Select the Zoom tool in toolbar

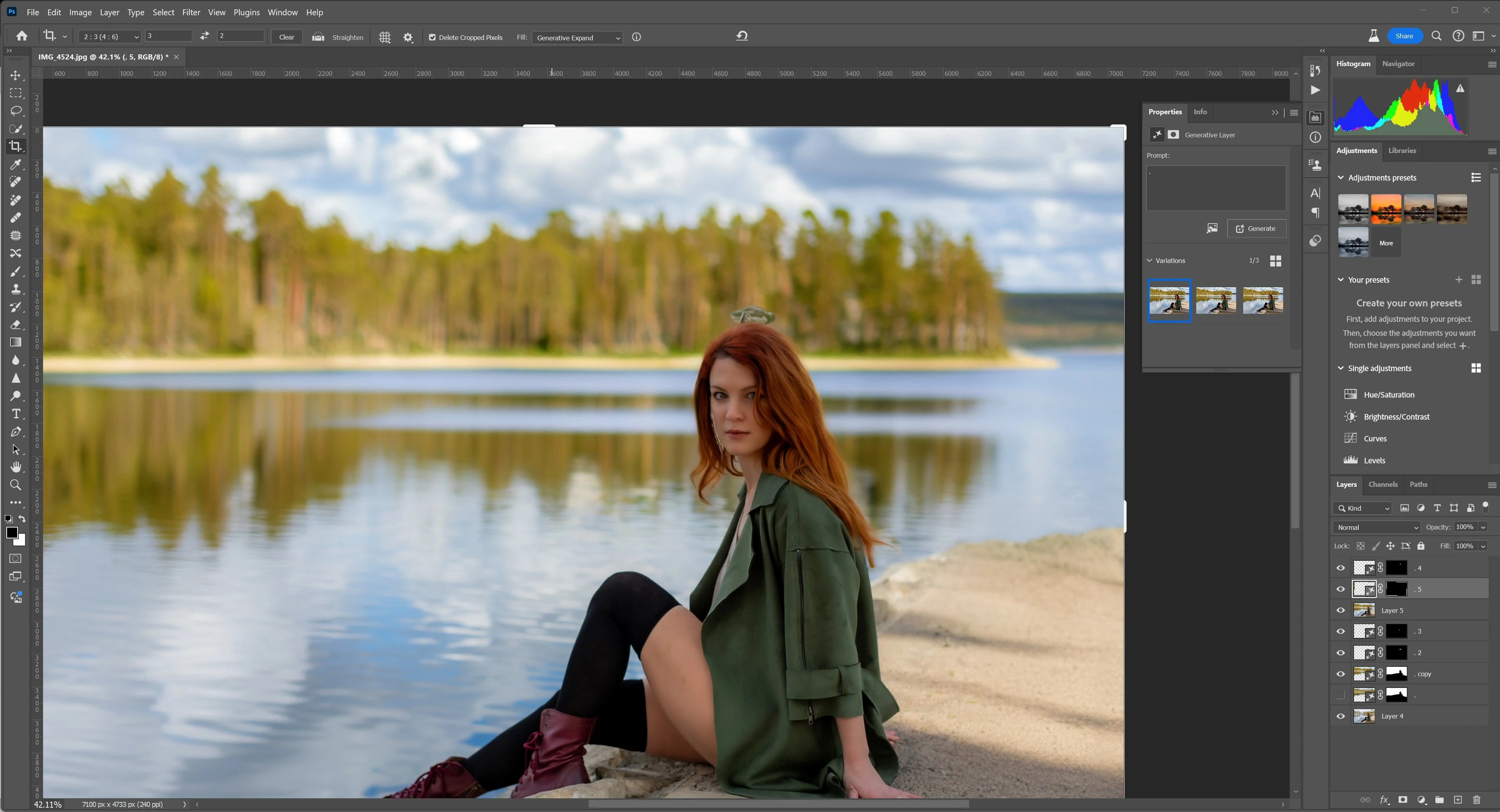pyautogui.click(x=16, y=485)
